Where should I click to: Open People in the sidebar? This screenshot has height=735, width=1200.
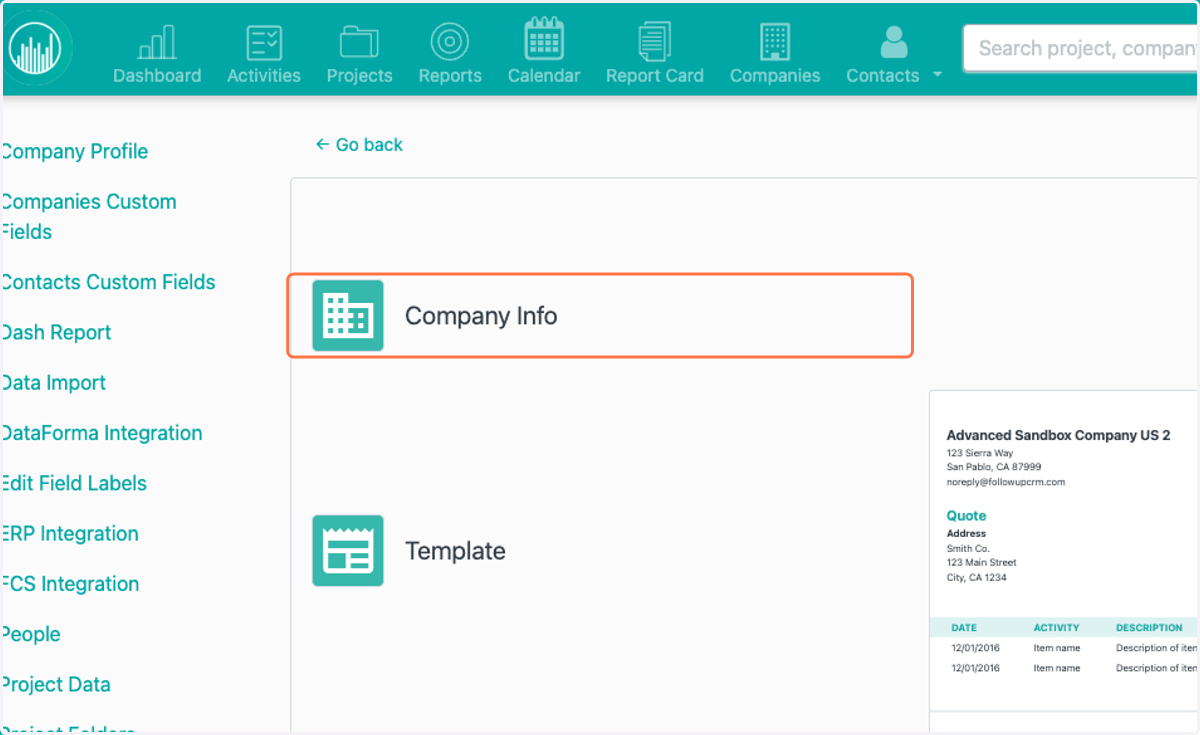point(30,635)
